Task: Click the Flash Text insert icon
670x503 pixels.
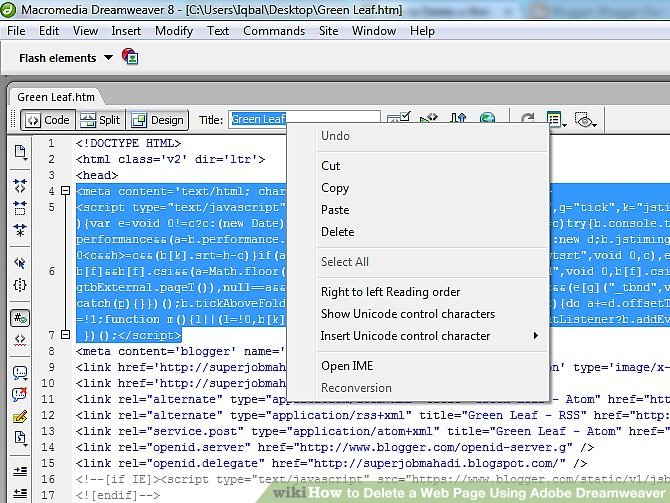Action: point(130,58)
